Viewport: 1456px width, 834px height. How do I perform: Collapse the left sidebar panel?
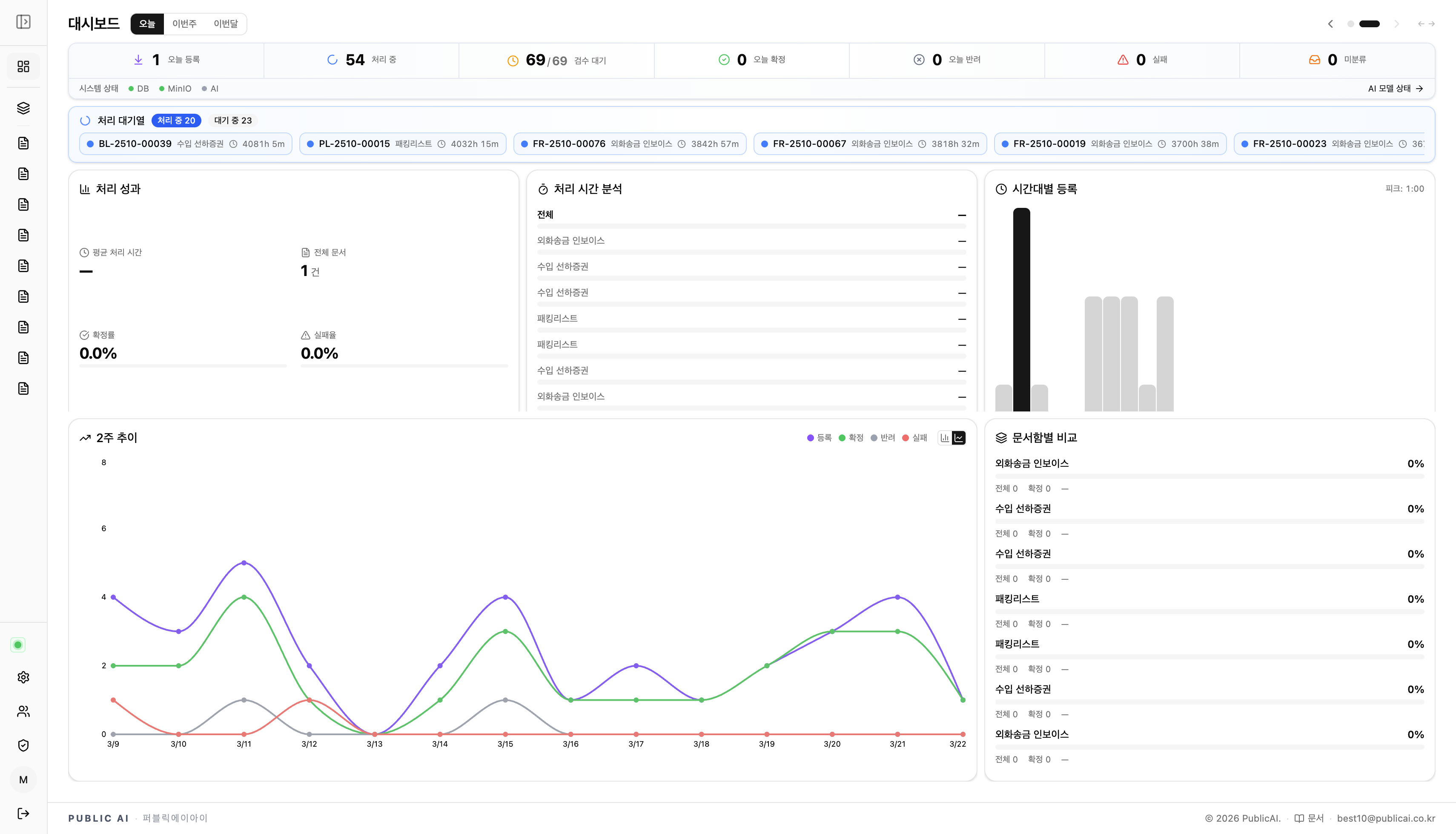(23, 22)
